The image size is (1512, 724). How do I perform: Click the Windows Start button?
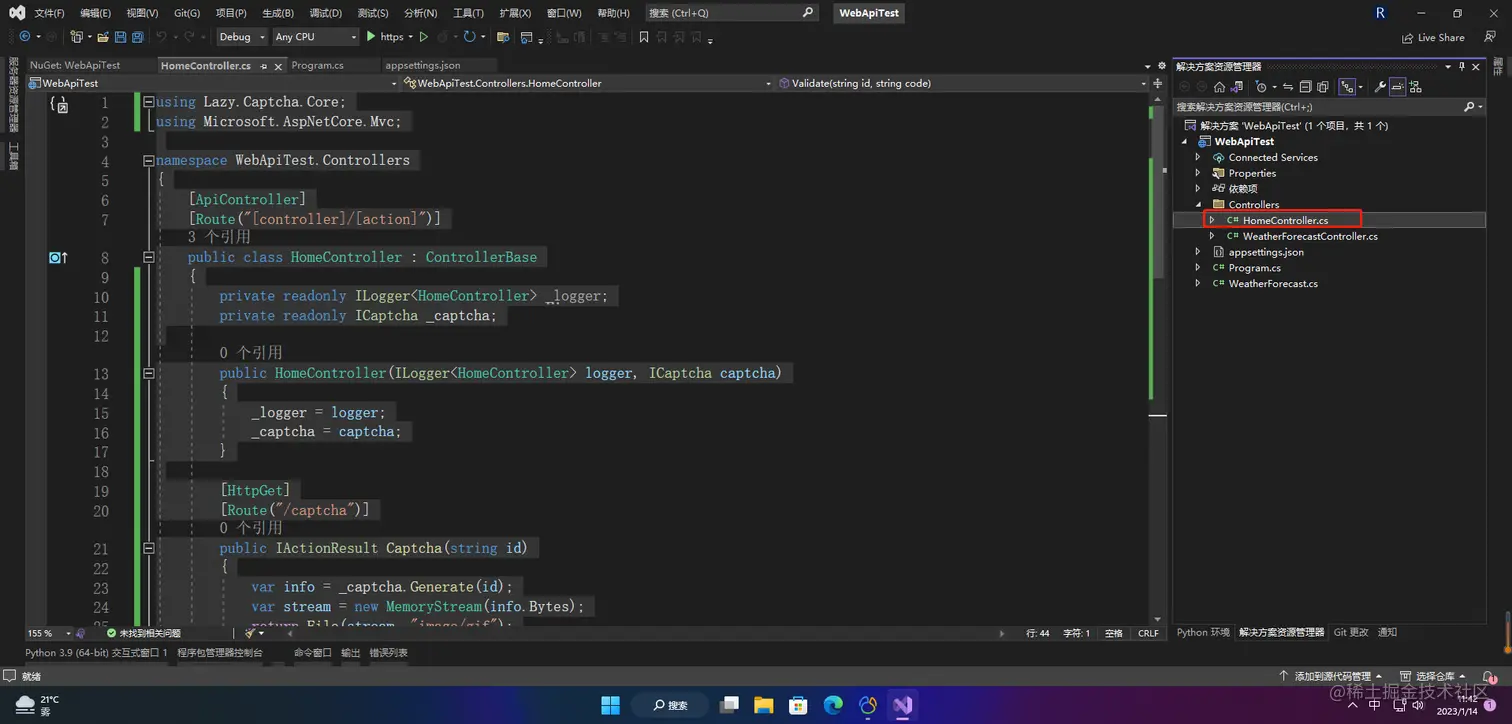pyautogui.click(x=610, y=705)
